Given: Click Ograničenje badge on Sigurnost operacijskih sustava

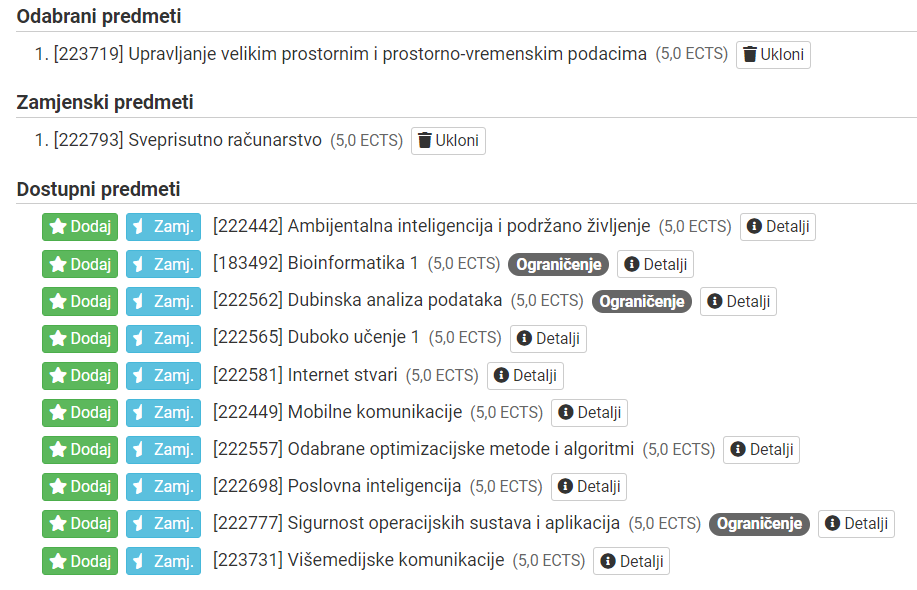Looking at the screenshot, I should 760,524.
